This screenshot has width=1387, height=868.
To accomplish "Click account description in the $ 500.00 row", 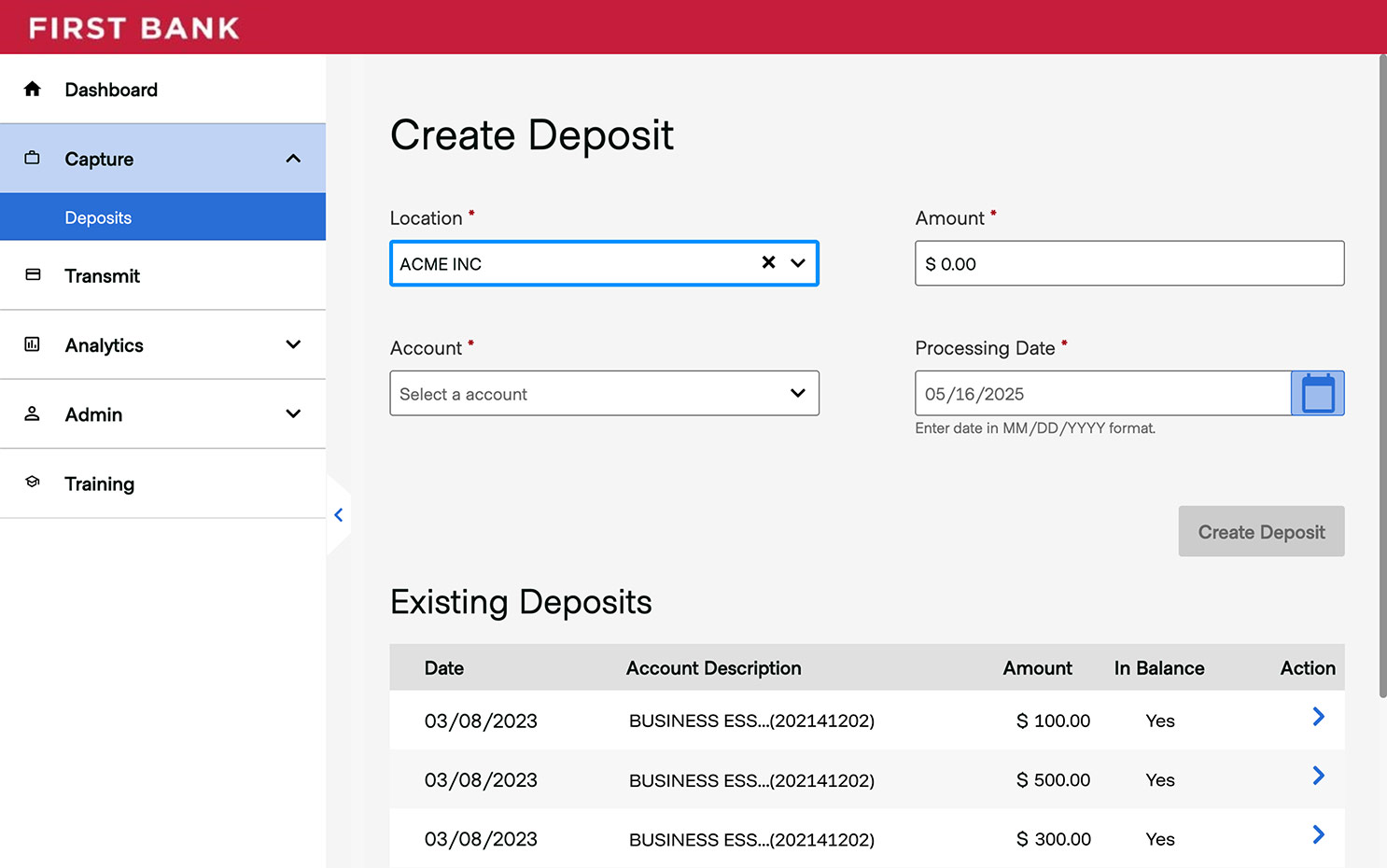I will tap(751, 780).
